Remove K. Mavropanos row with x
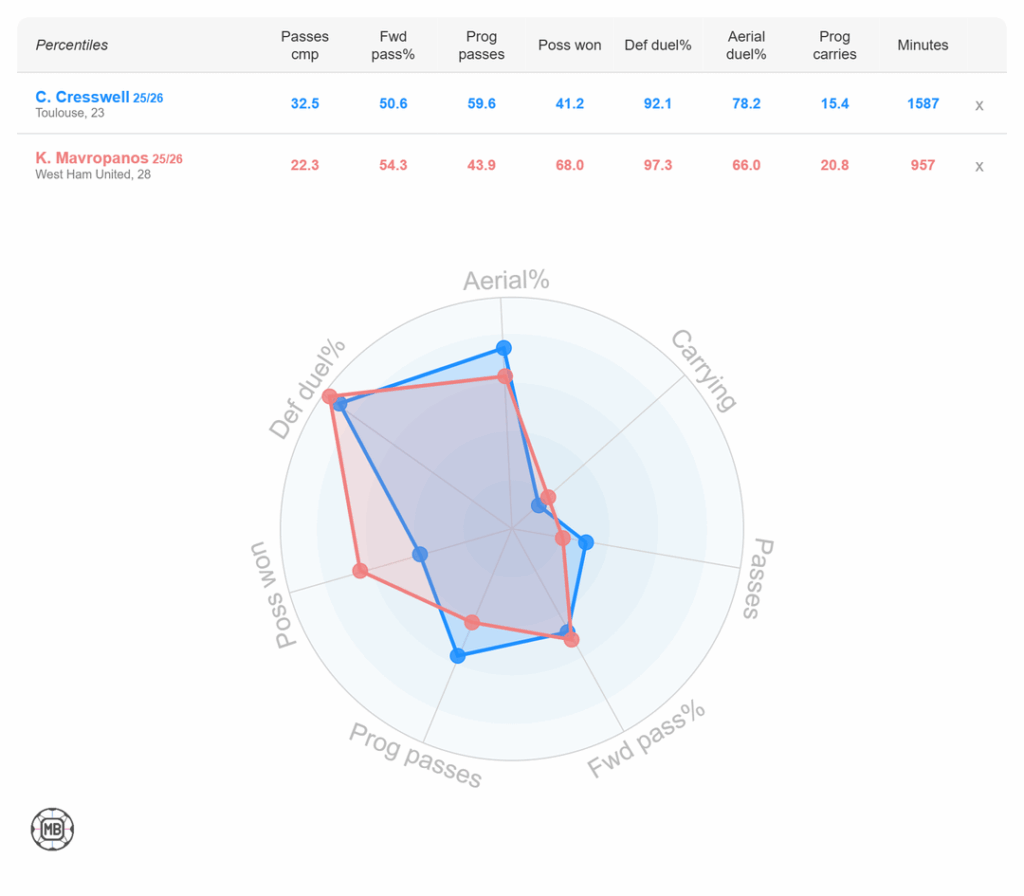The width and height of the screenshot is (1024, 896). pyautogui.click(x=979, y=166)
